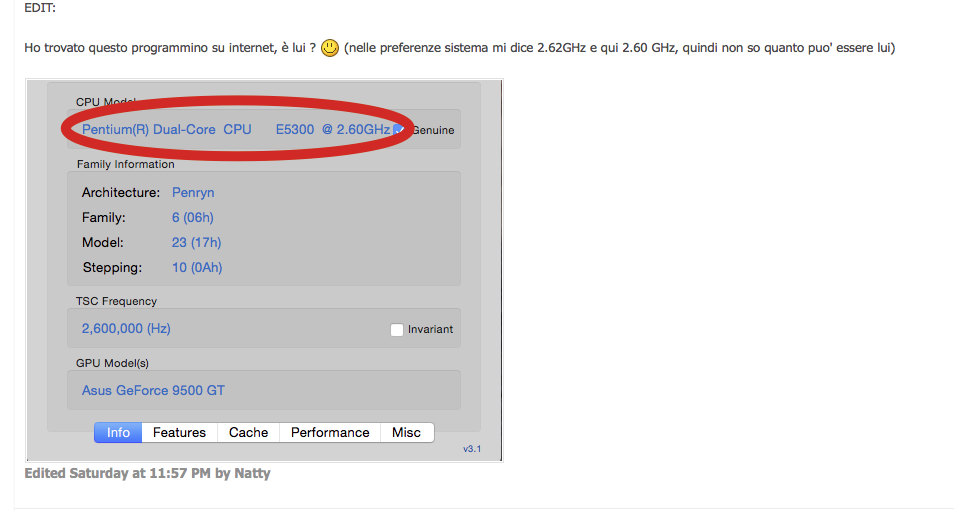Click the 'EDIT:' heading text
Viewport: 954px width, 511px height.
click(40, 8)
